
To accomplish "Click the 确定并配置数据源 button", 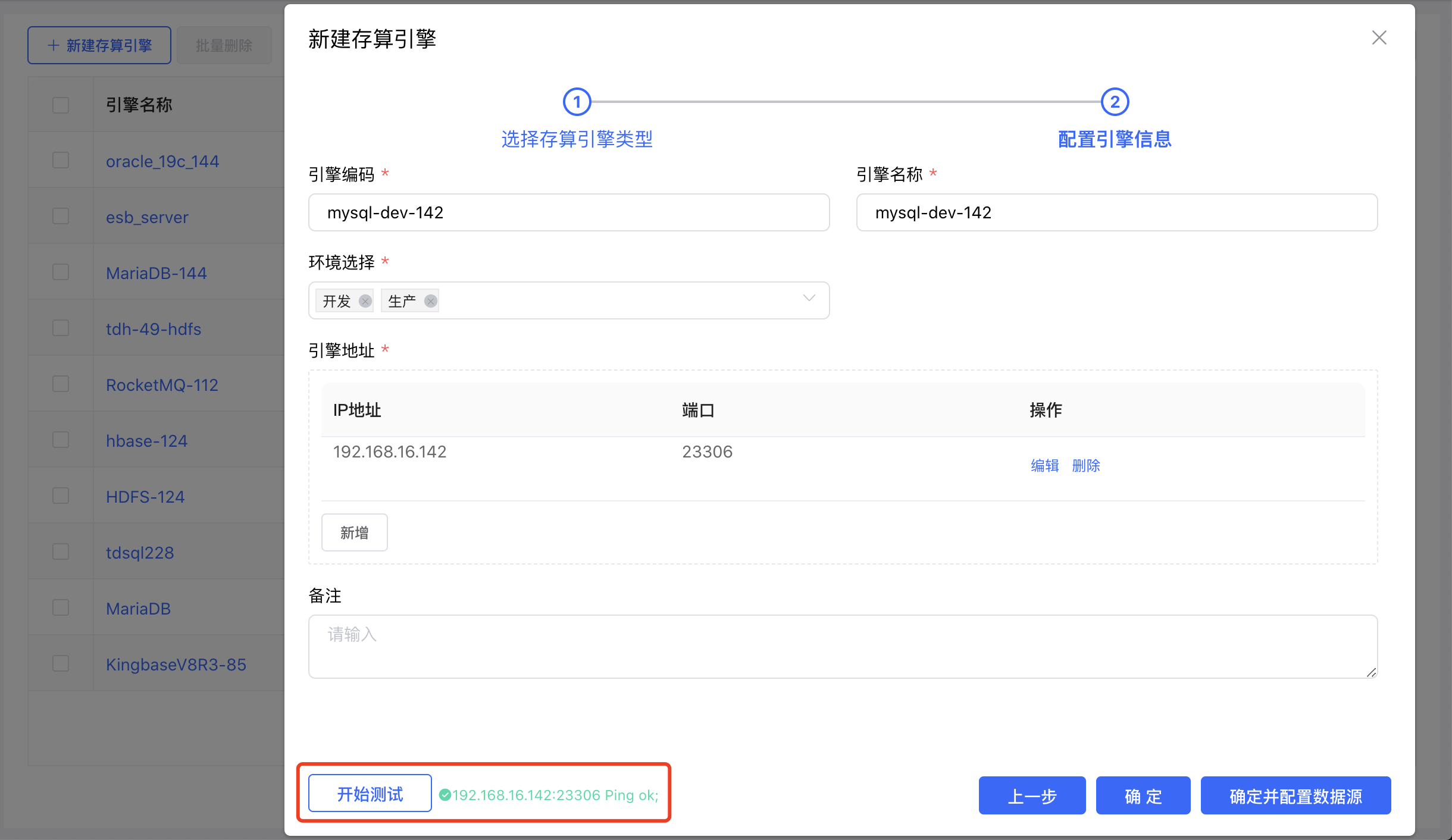I will 1295,795.
